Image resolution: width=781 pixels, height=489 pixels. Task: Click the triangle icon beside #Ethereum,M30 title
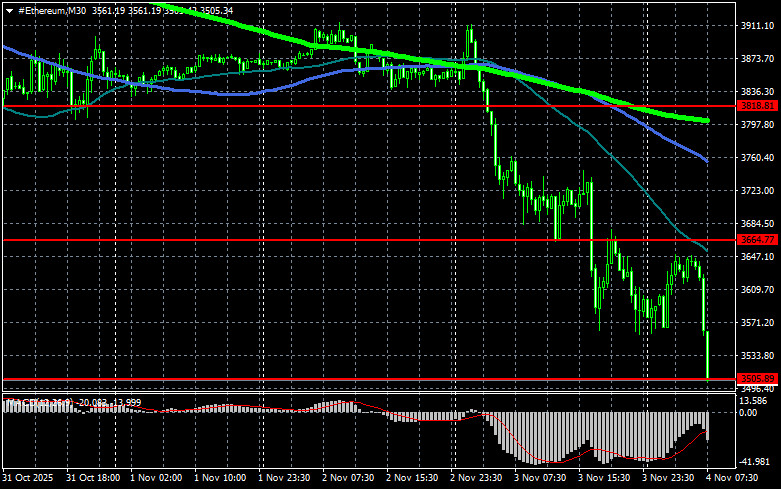[10, 11]
